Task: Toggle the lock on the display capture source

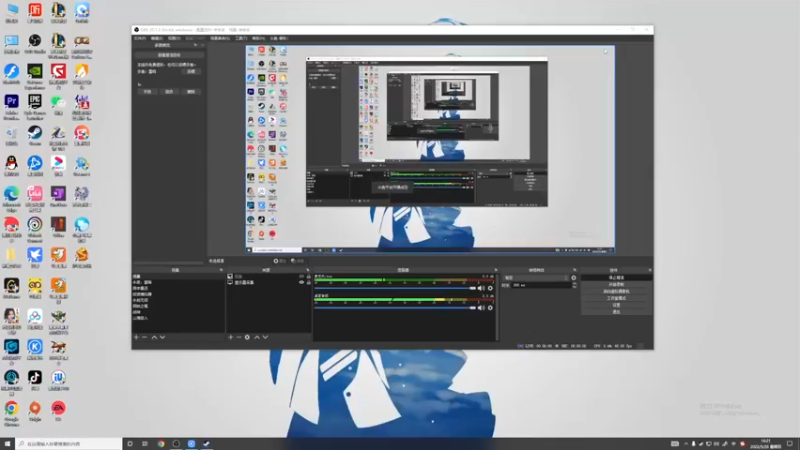Action: pyautogui.click(x=309, y=282)
